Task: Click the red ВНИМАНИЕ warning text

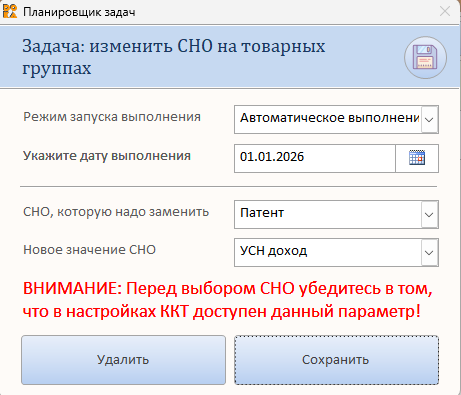Action: click(x=228, y=300)
